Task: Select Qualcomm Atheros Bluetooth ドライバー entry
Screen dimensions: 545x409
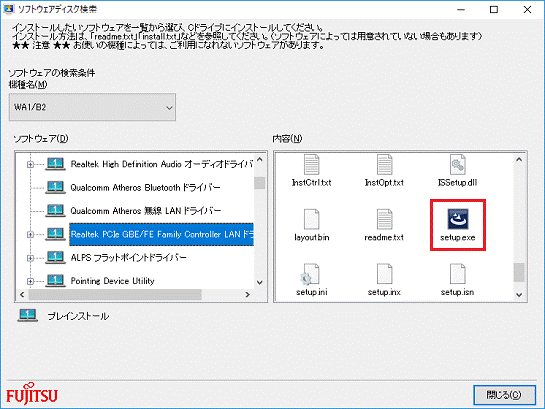Action: click(x=145, y=188)
